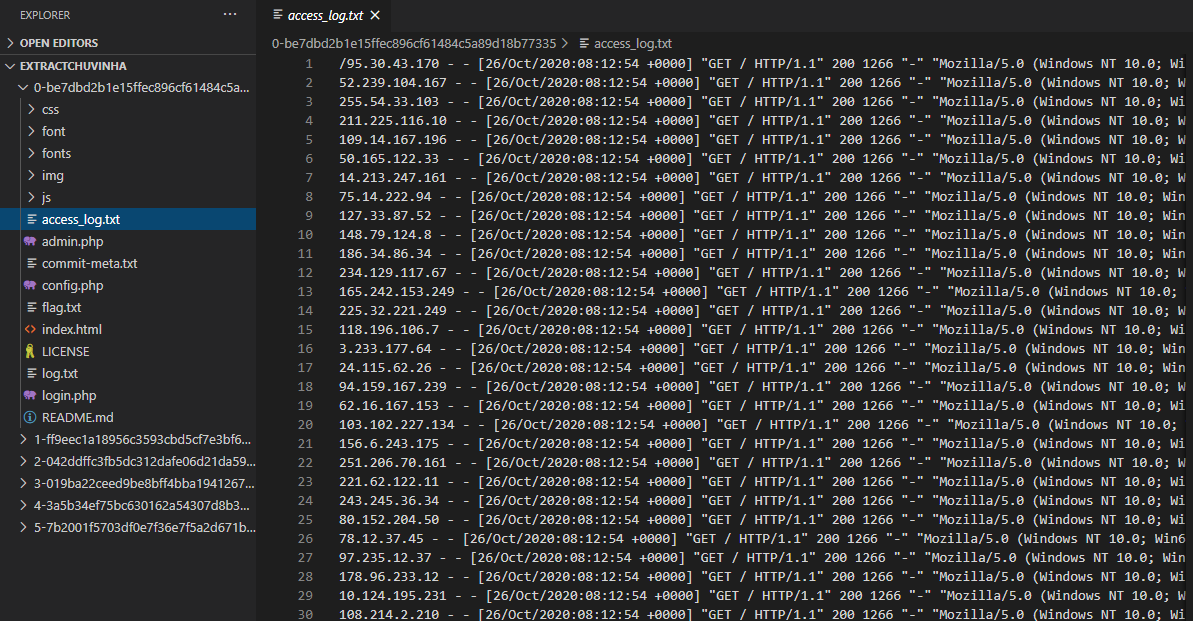Viewport: 1193px width, 621px height.
Task: Close the access_log.txt editor tab
Action: [x=375, y=16]
